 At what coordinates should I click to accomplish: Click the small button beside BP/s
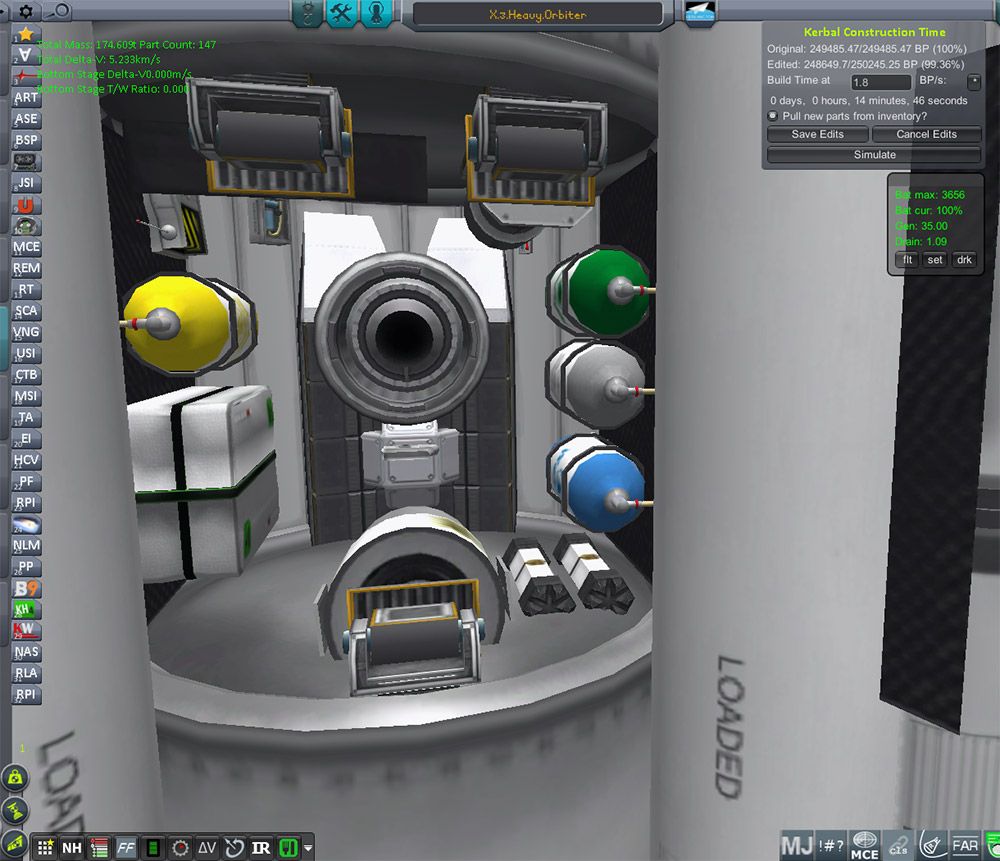tap(973, 82)
